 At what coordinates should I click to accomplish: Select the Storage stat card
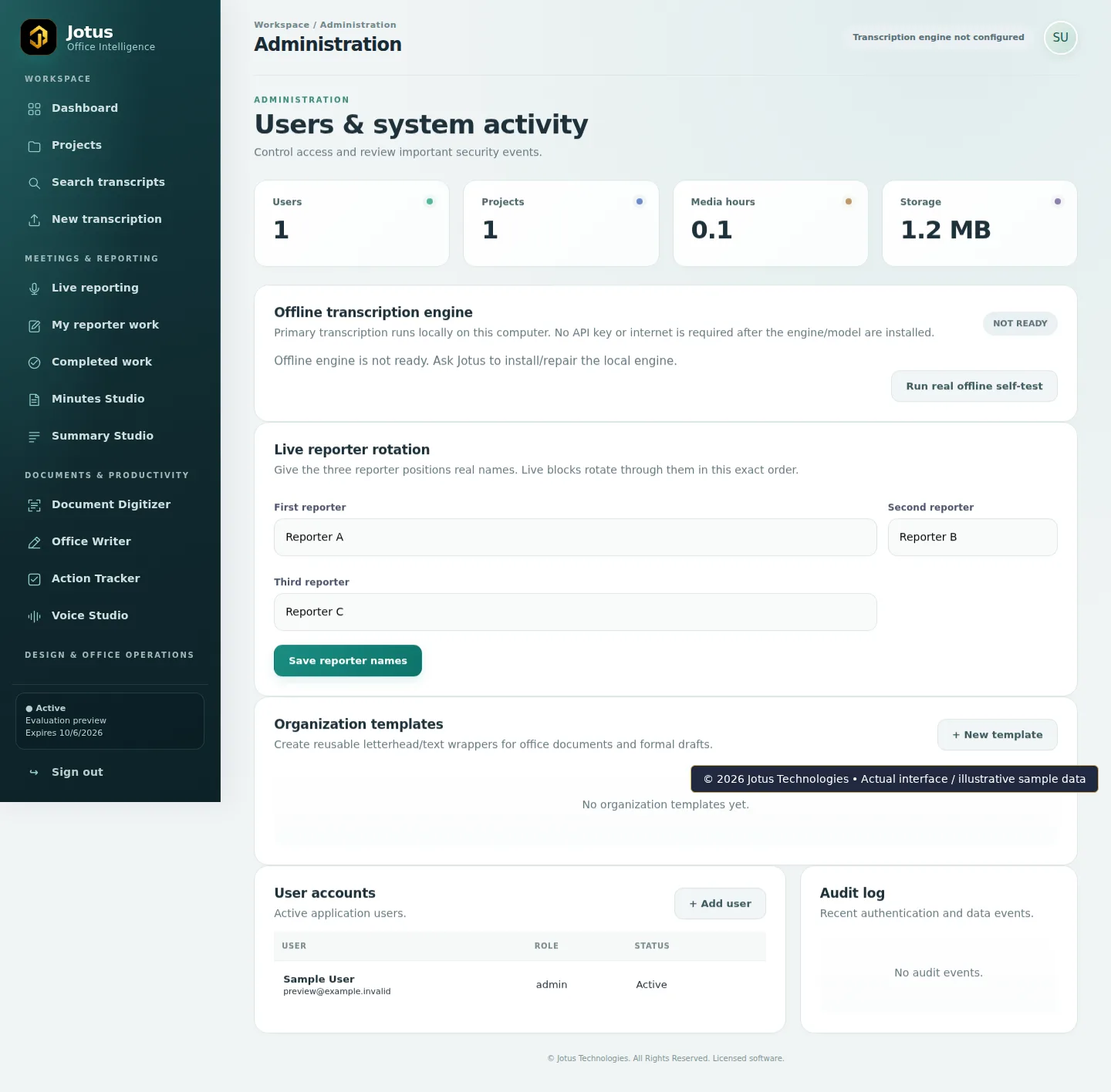[979, 224]
